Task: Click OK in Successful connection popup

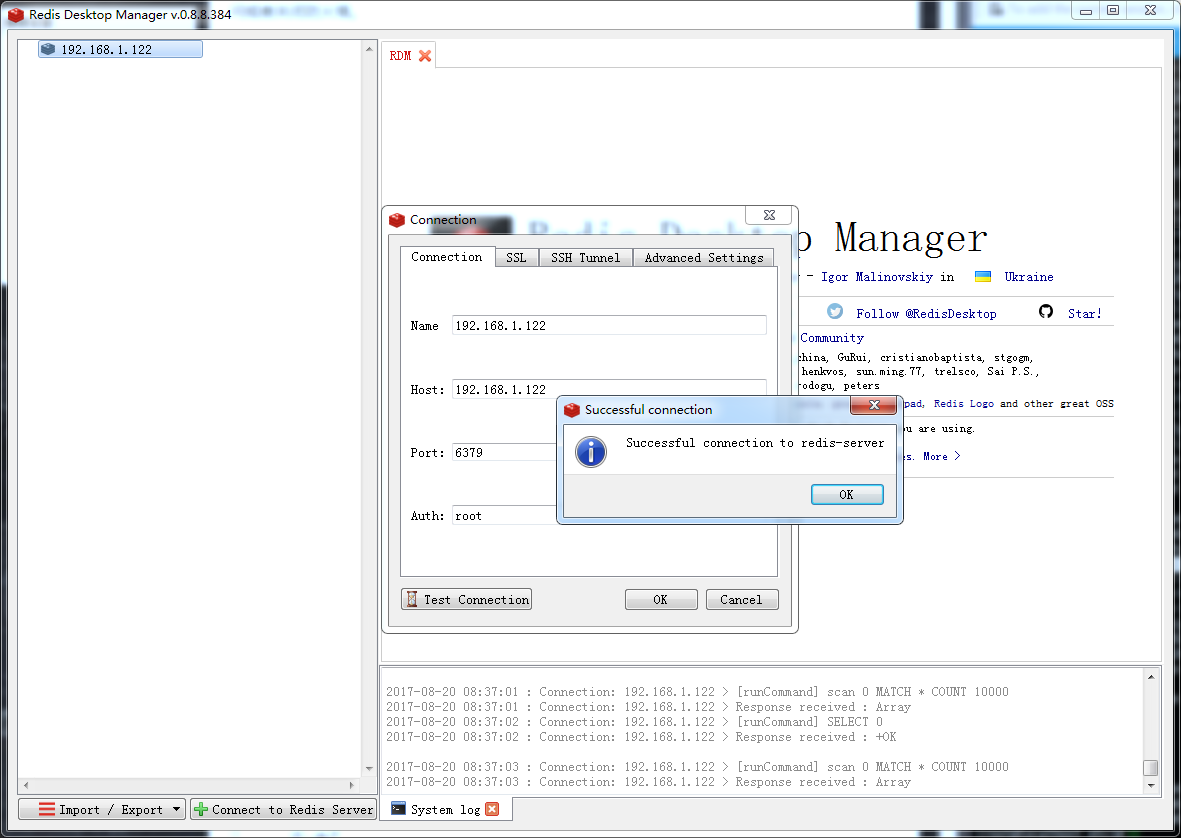Action: (847, 495)
